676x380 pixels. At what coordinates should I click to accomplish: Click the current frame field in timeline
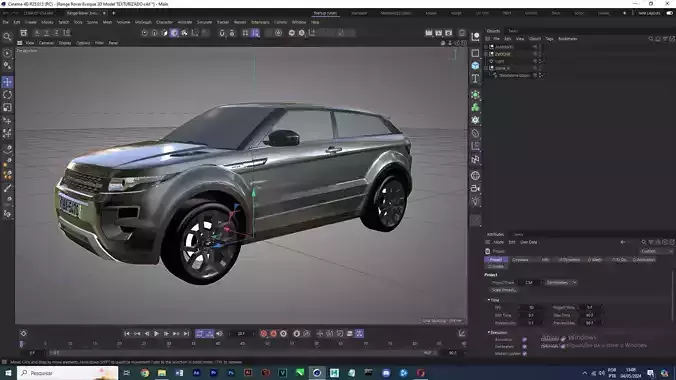tap(241, 333)
